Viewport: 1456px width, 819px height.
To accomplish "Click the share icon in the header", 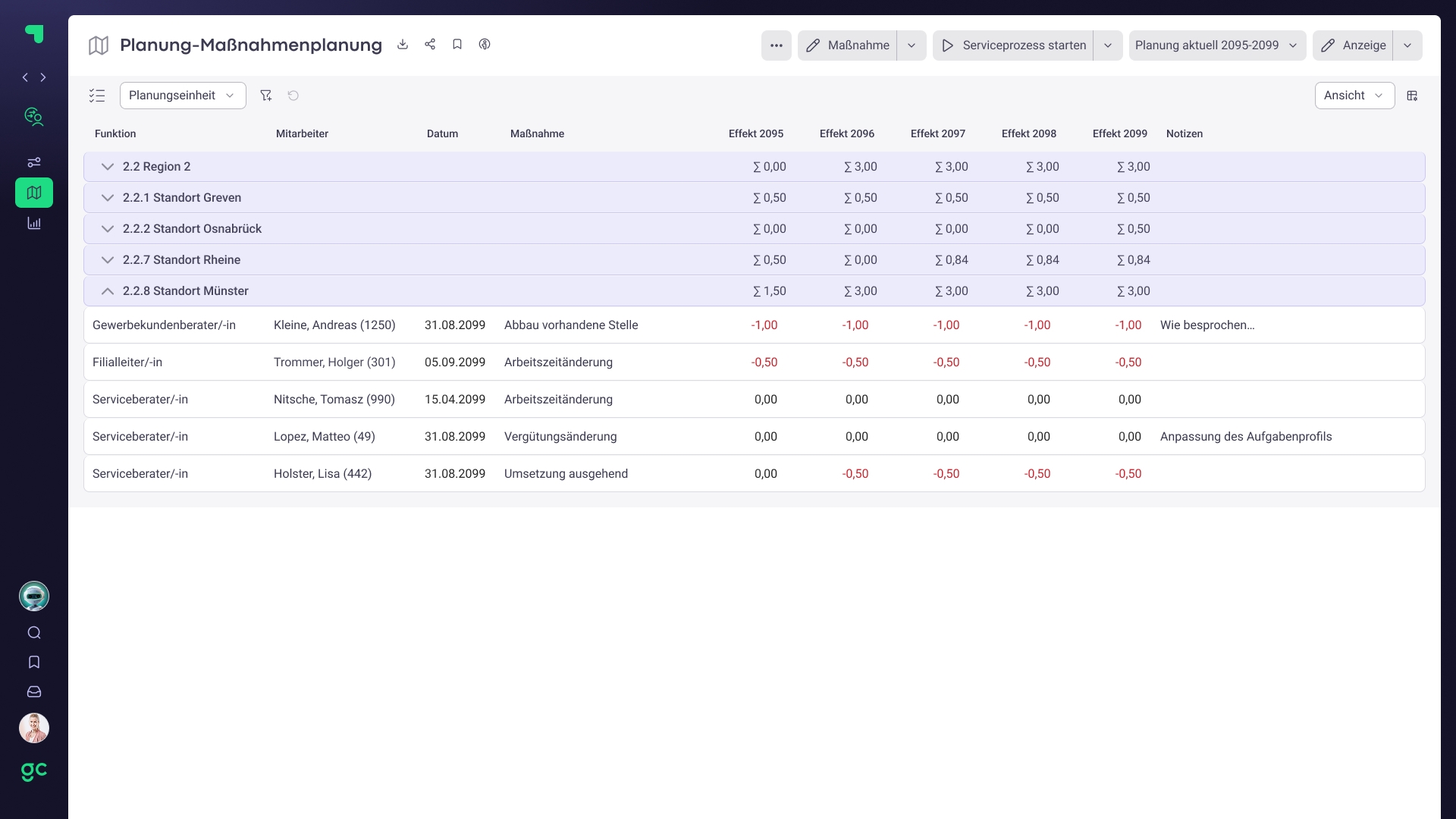I will [430, 45].
